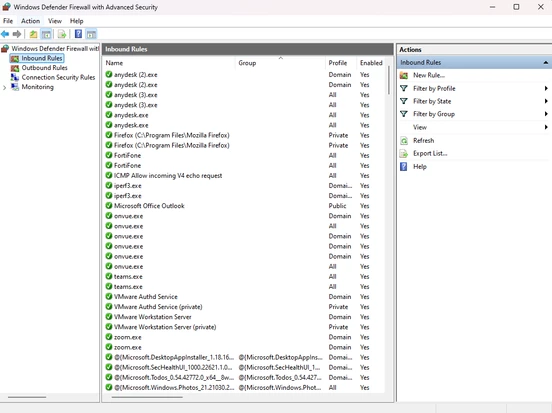Click green check icon for ICMP echo rule
Viewport: 552px width, 413px height.
[109, 175]
